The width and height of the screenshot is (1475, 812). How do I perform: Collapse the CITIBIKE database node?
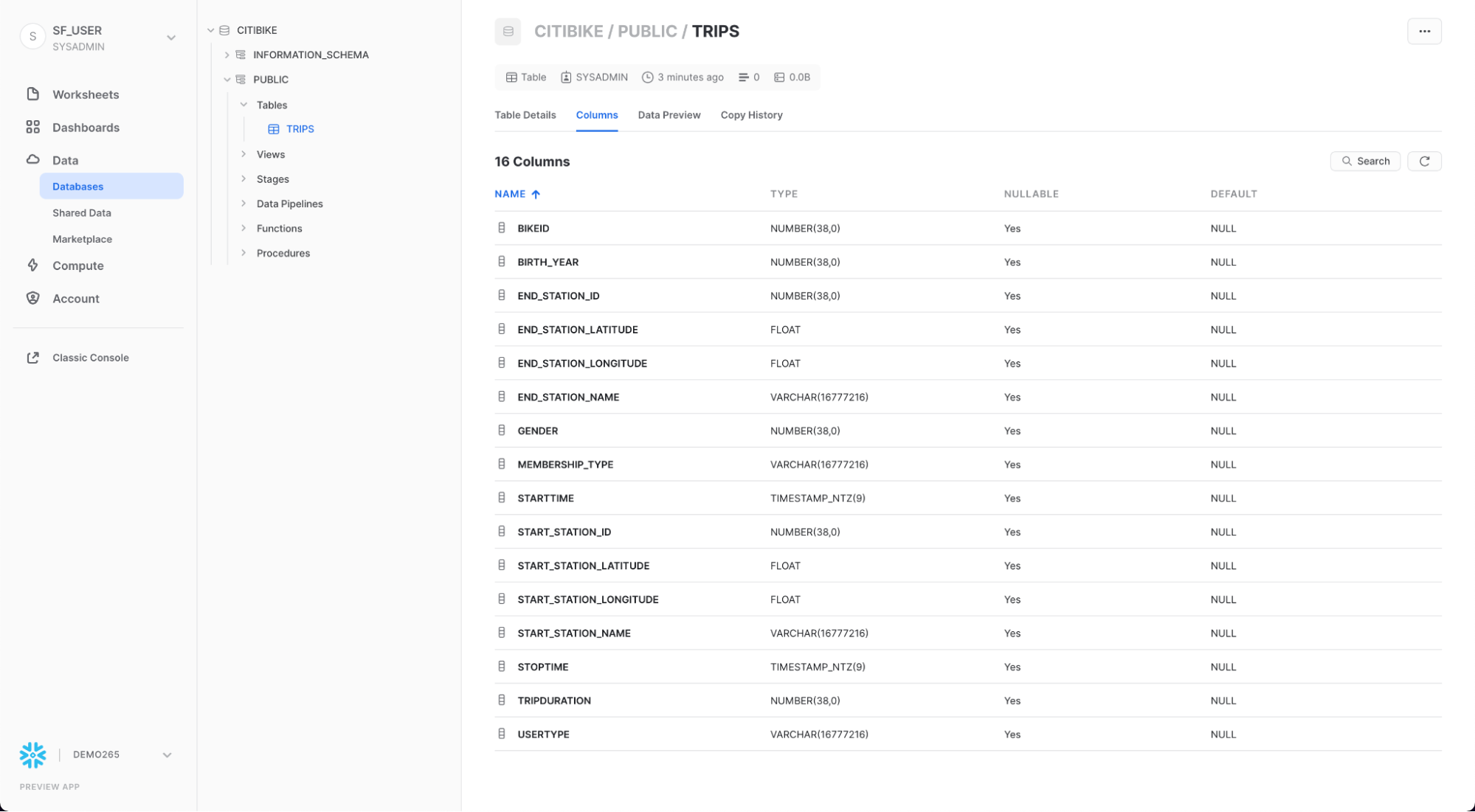(x=211, y=30)
